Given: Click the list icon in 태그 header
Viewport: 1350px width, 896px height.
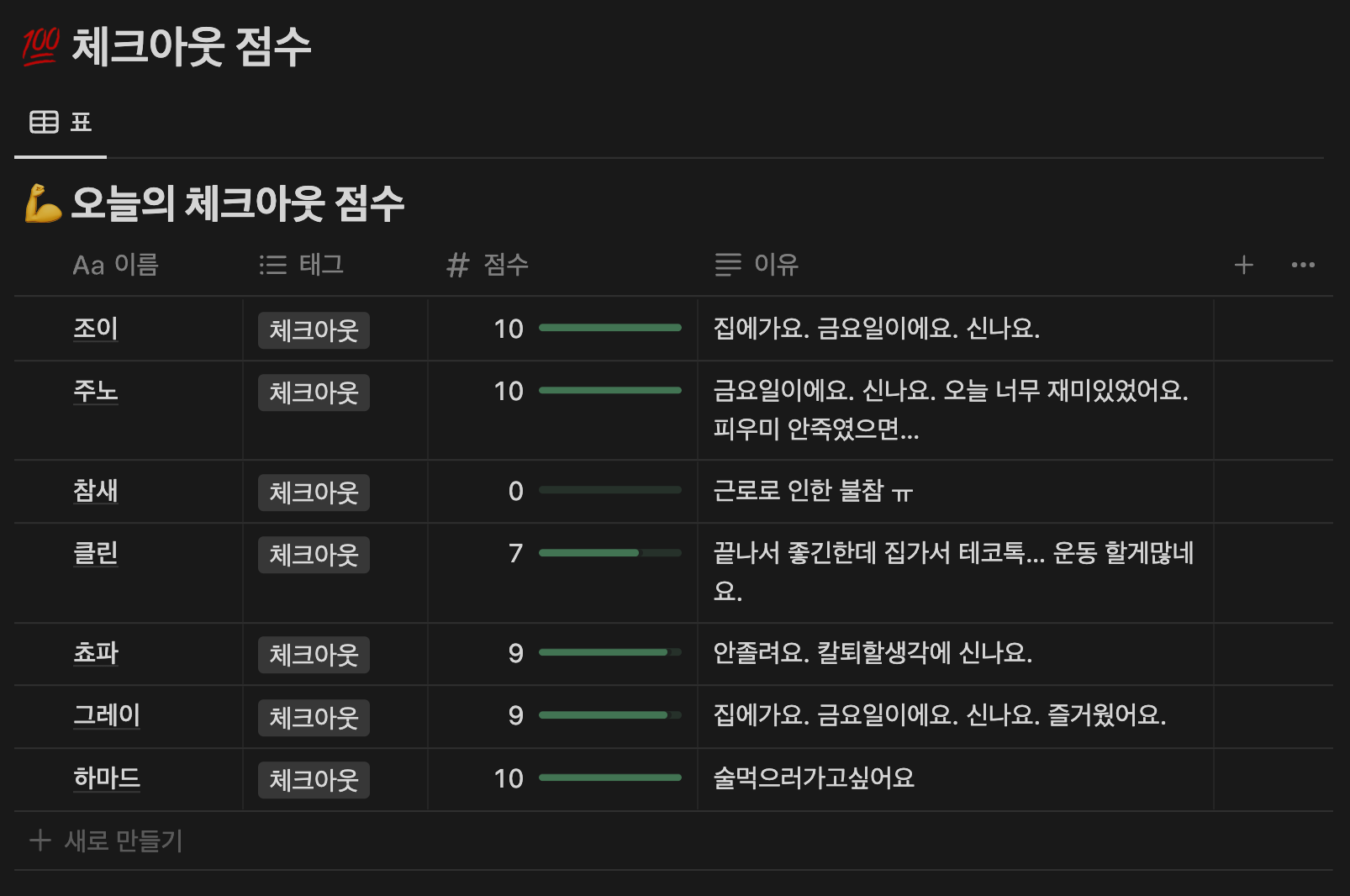Looking at the screenshot, I should point(273,266).
